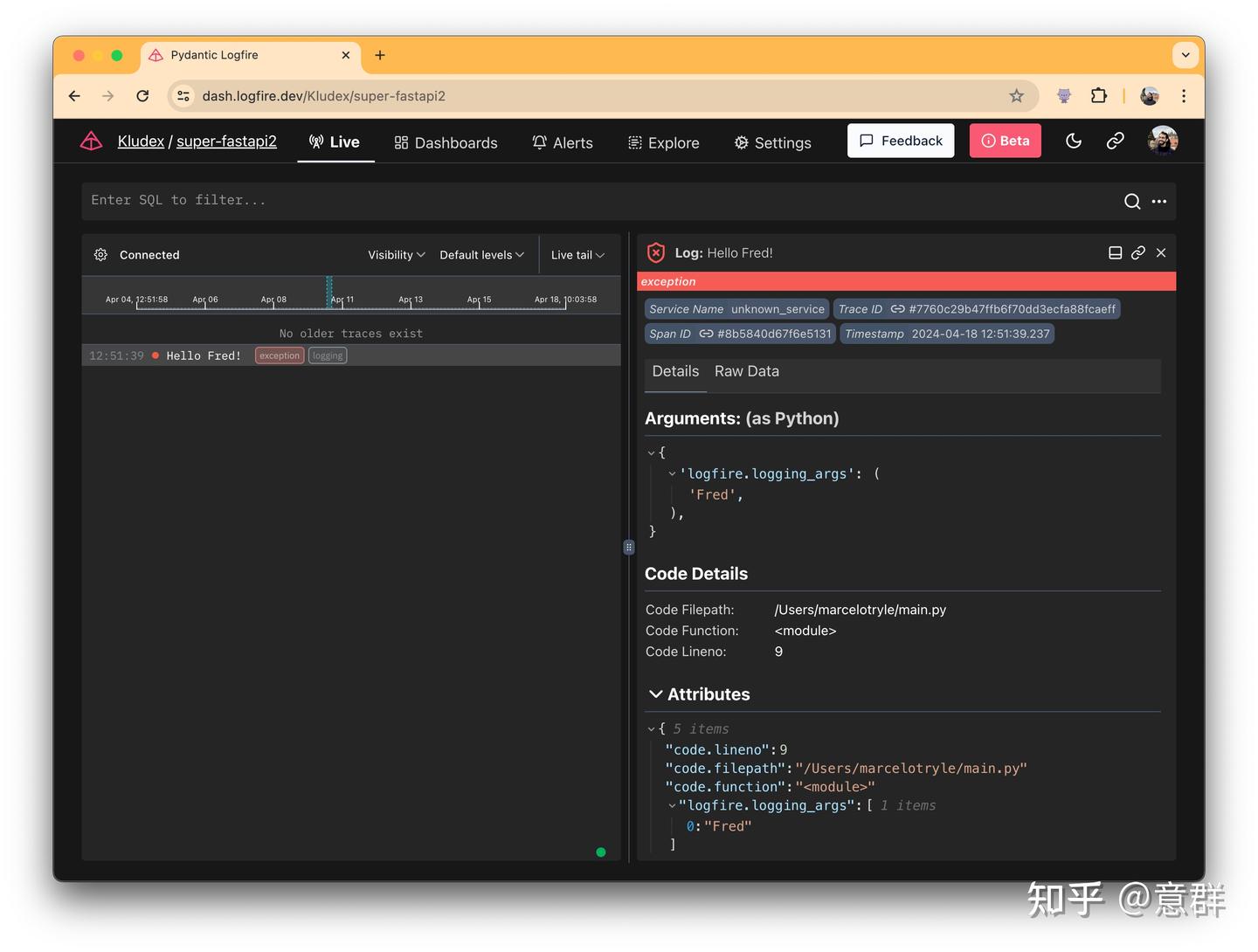Toggle the split-view layout for the log panel
Viewport: 1258px width, 952px height.
tap(1115, 252)
